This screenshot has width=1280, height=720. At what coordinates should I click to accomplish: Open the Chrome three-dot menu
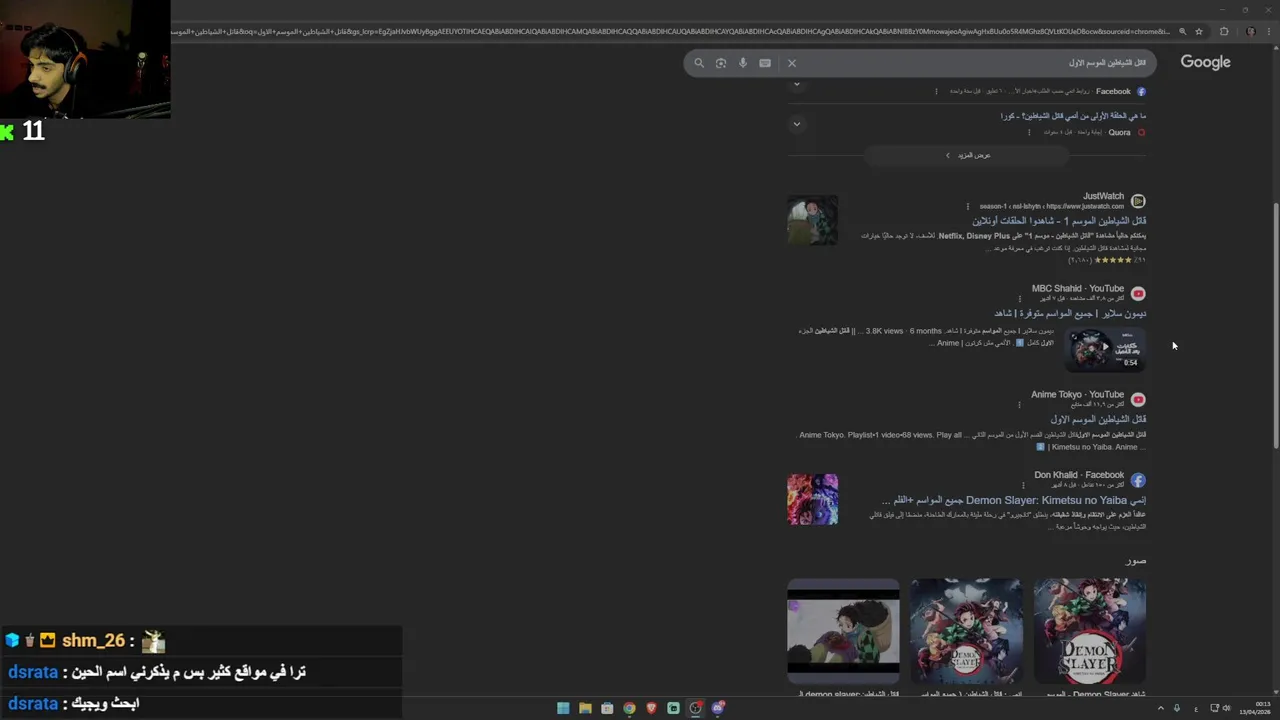(1269, 32)
